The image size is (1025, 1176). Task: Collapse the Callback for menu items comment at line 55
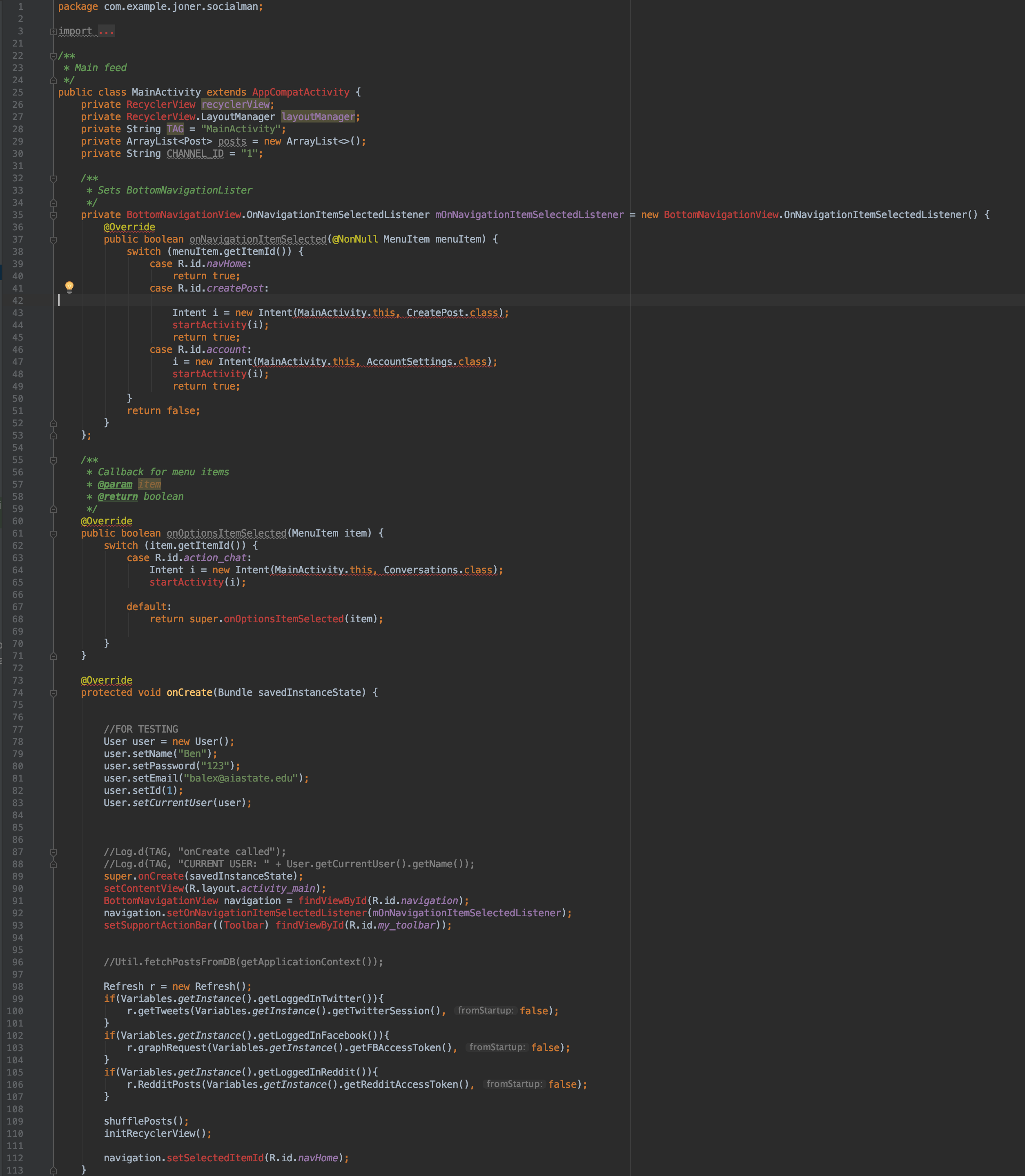(x=53, y=461)
